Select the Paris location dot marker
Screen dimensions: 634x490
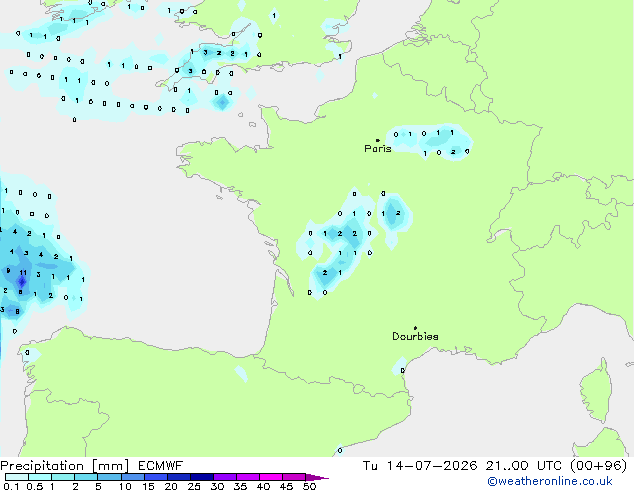pos(378,140)
